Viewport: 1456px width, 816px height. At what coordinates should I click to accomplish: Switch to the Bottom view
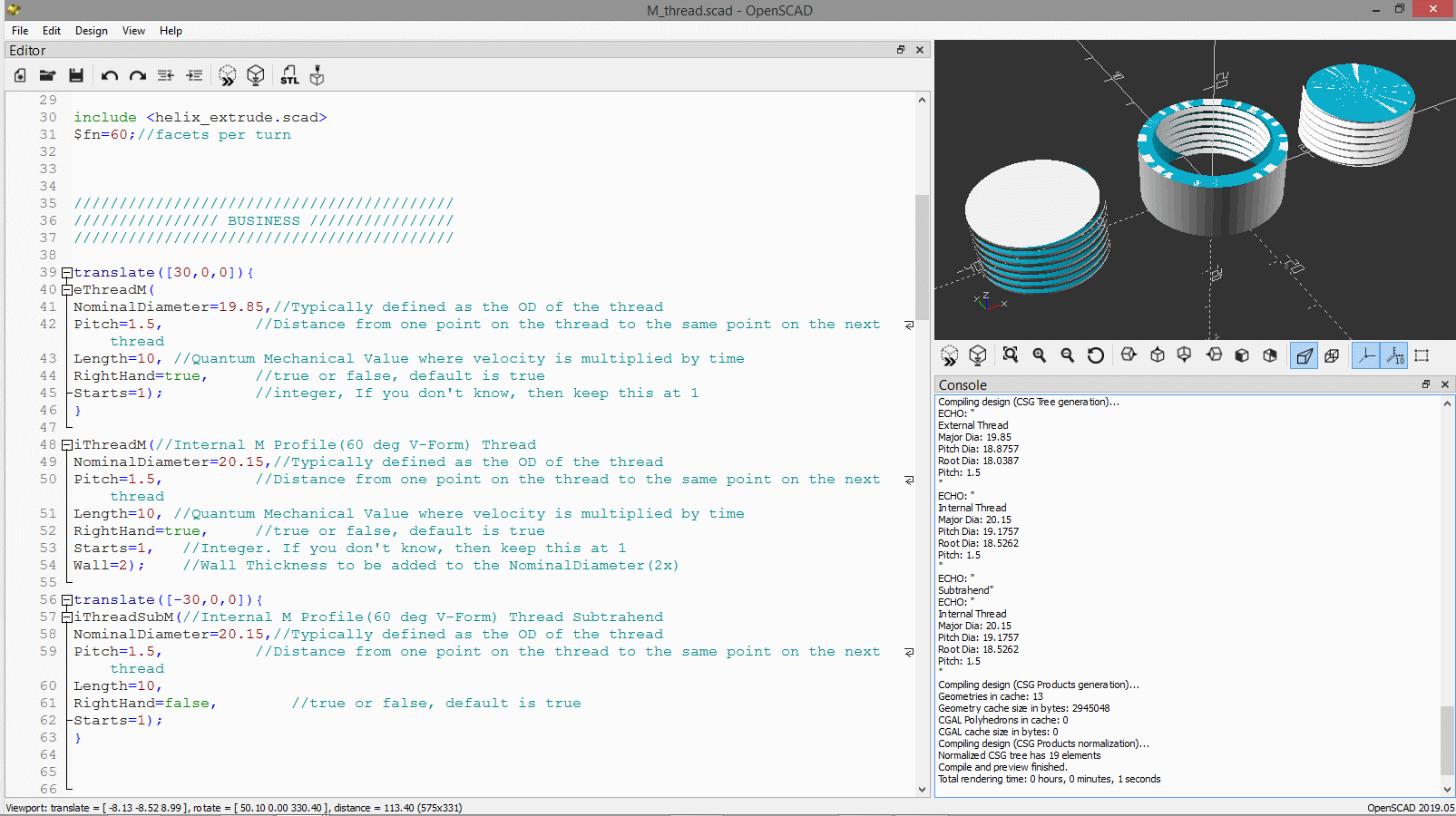(x=1185, y=355)
